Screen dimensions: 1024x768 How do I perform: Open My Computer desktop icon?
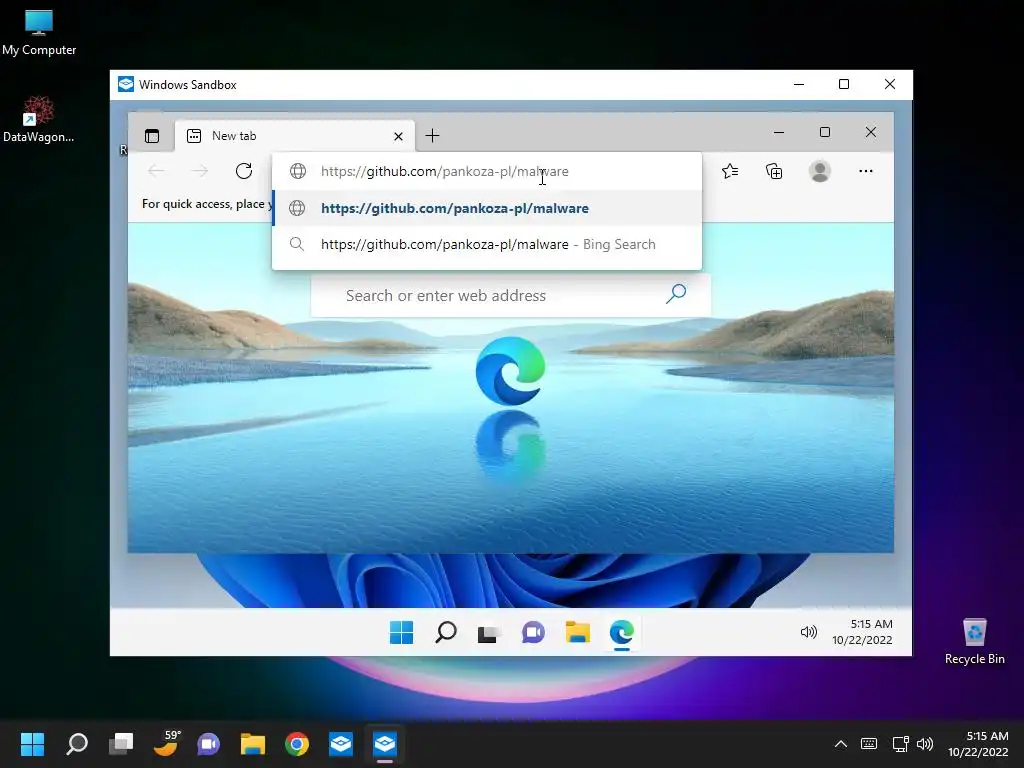coord(39,33)
